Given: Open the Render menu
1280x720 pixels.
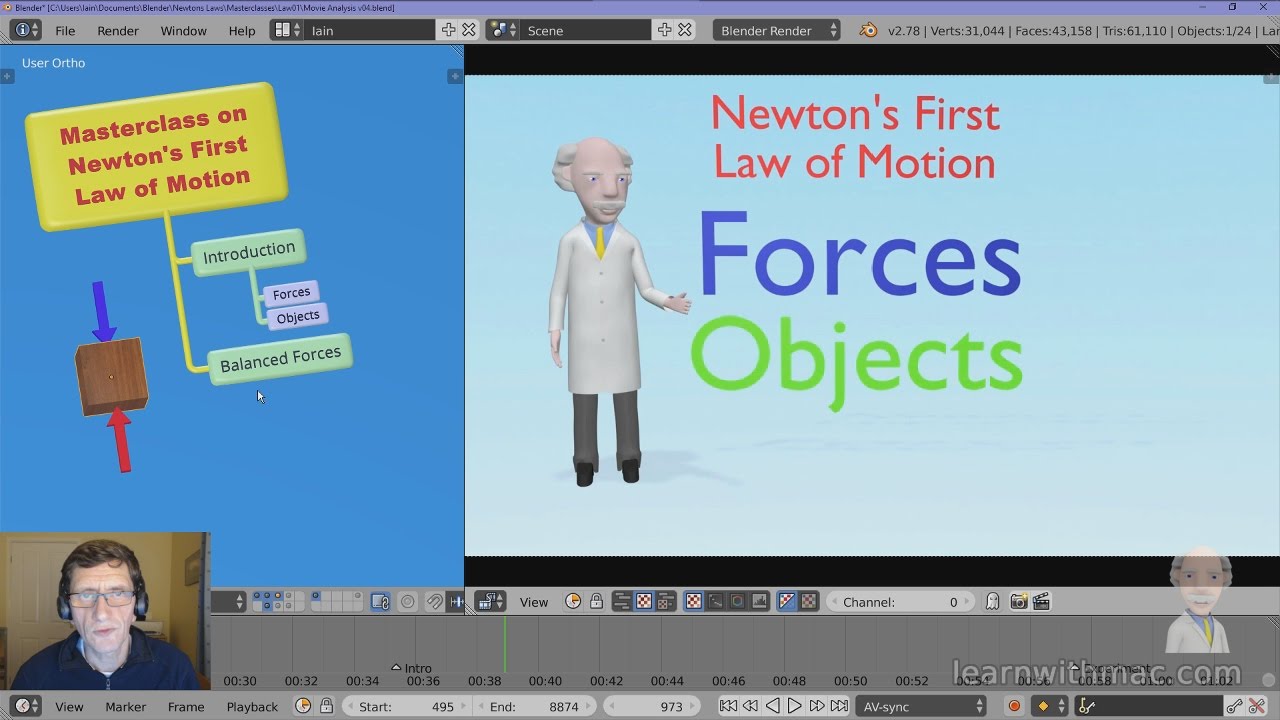Looking at the screenshot, I should pyautogui.click(x=118, y=31).
